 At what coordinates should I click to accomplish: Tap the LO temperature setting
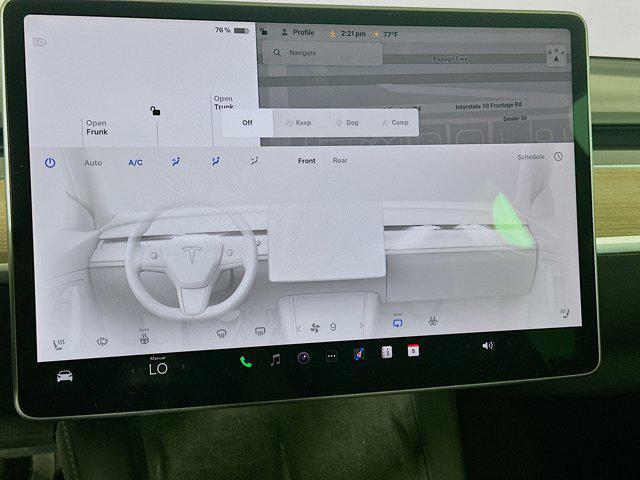pyautogui.click(x=158, y=369)
